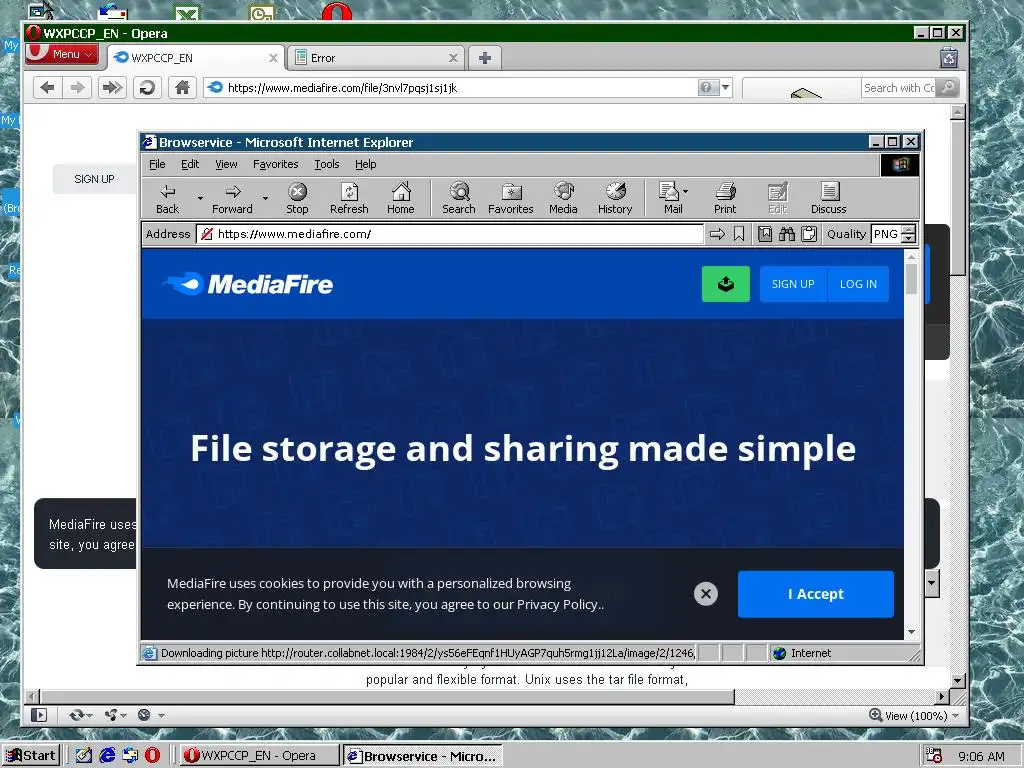1024x768 pixels.
Task: Click Opera's back arrow navigation button
Action: tap(47, 88)
